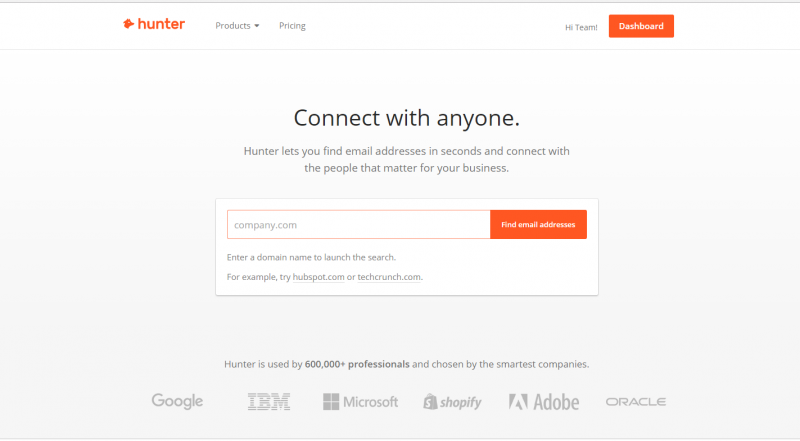Screen dimensions: 800x441
Task: Click the 600,000+ professionals text
Action: (357, 364)
